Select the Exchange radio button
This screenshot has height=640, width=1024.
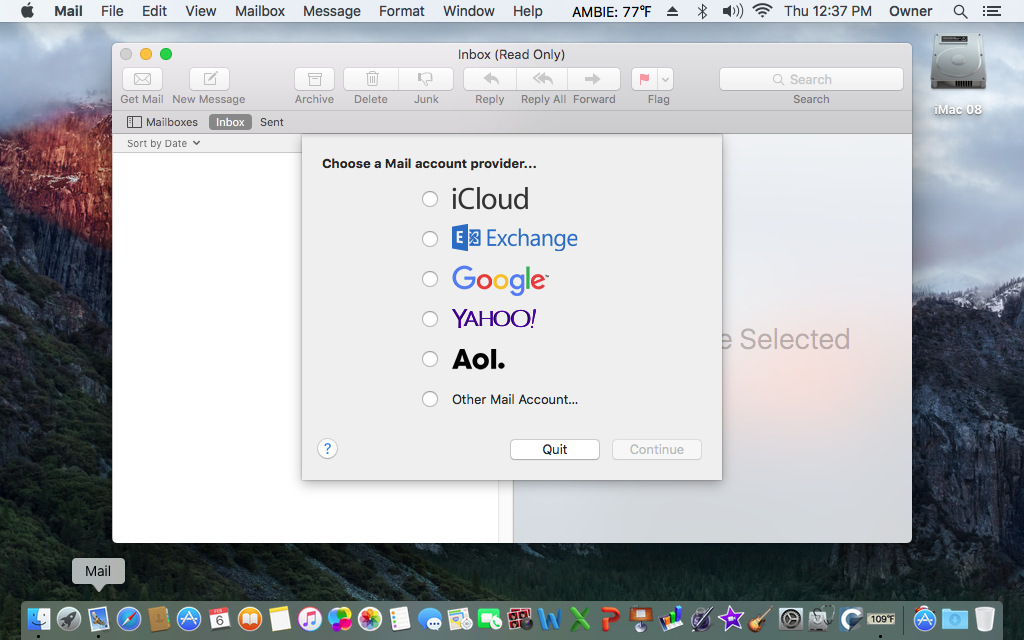430,239
